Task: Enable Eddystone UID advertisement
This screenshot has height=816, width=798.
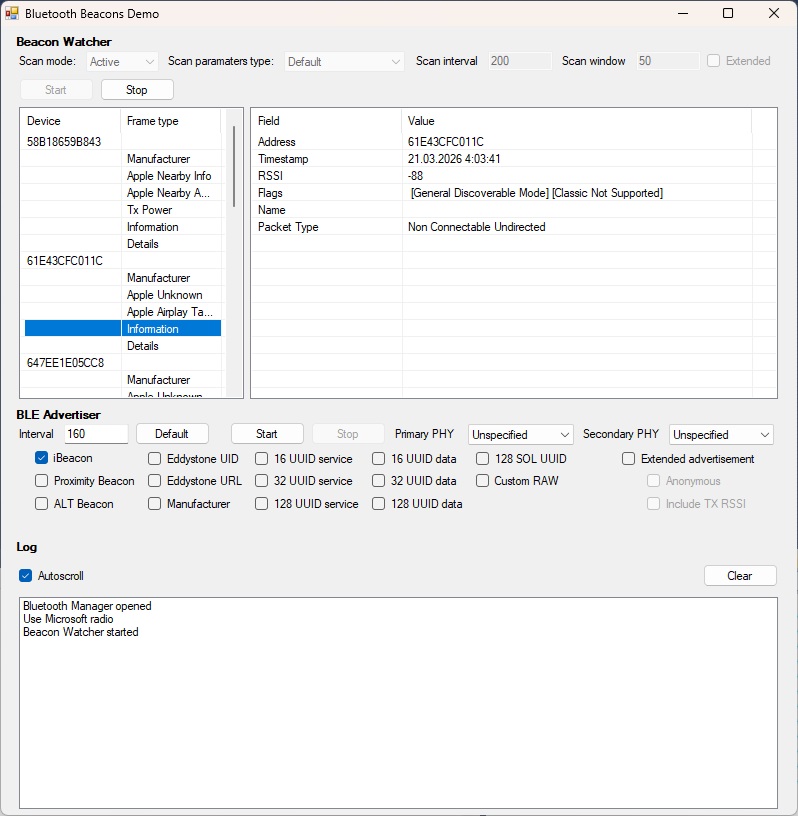Action: (155, 459)
